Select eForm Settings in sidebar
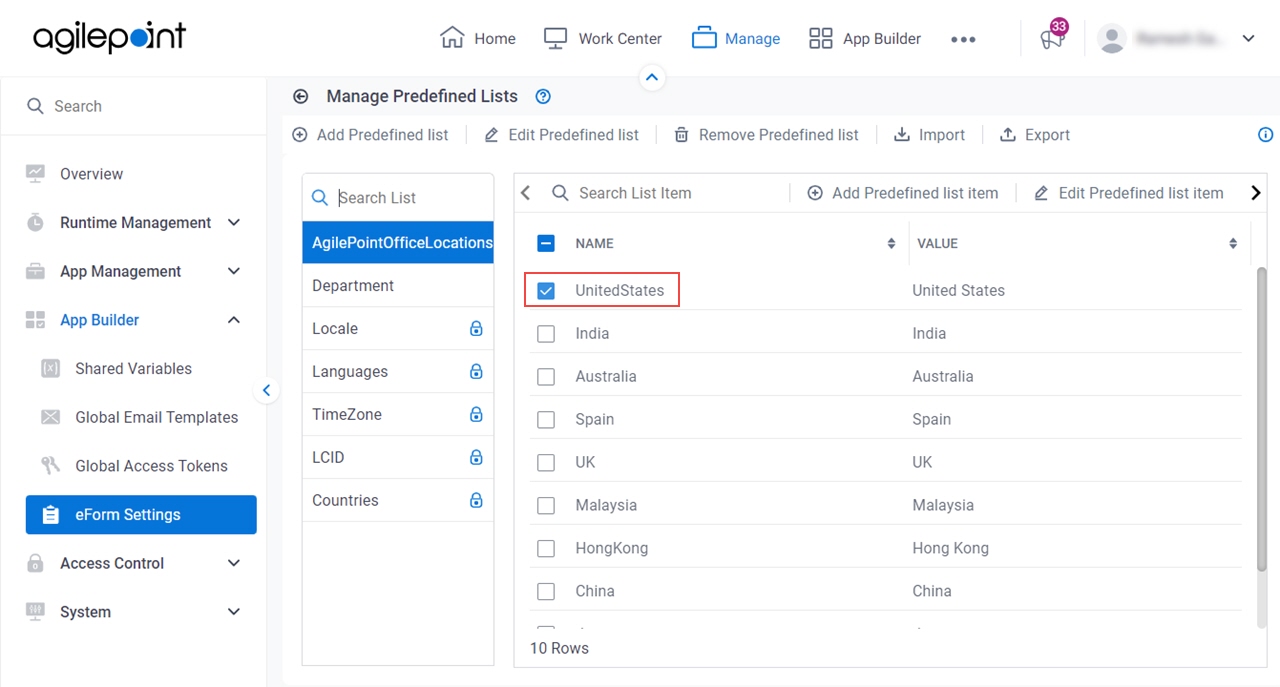Screen dimensions: 1280x687 (141, 515)
